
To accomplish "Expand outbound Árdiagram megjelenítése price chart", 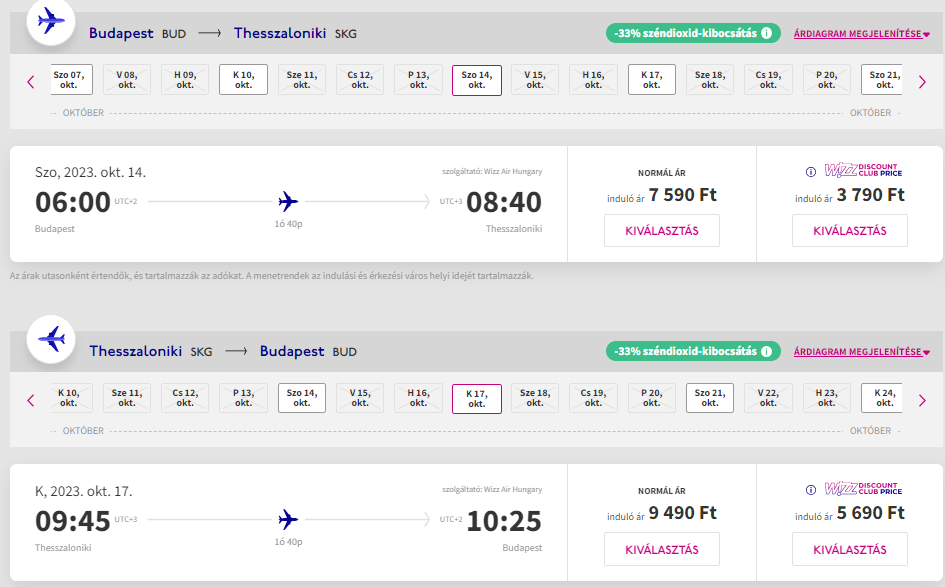I will click(861, 34).
